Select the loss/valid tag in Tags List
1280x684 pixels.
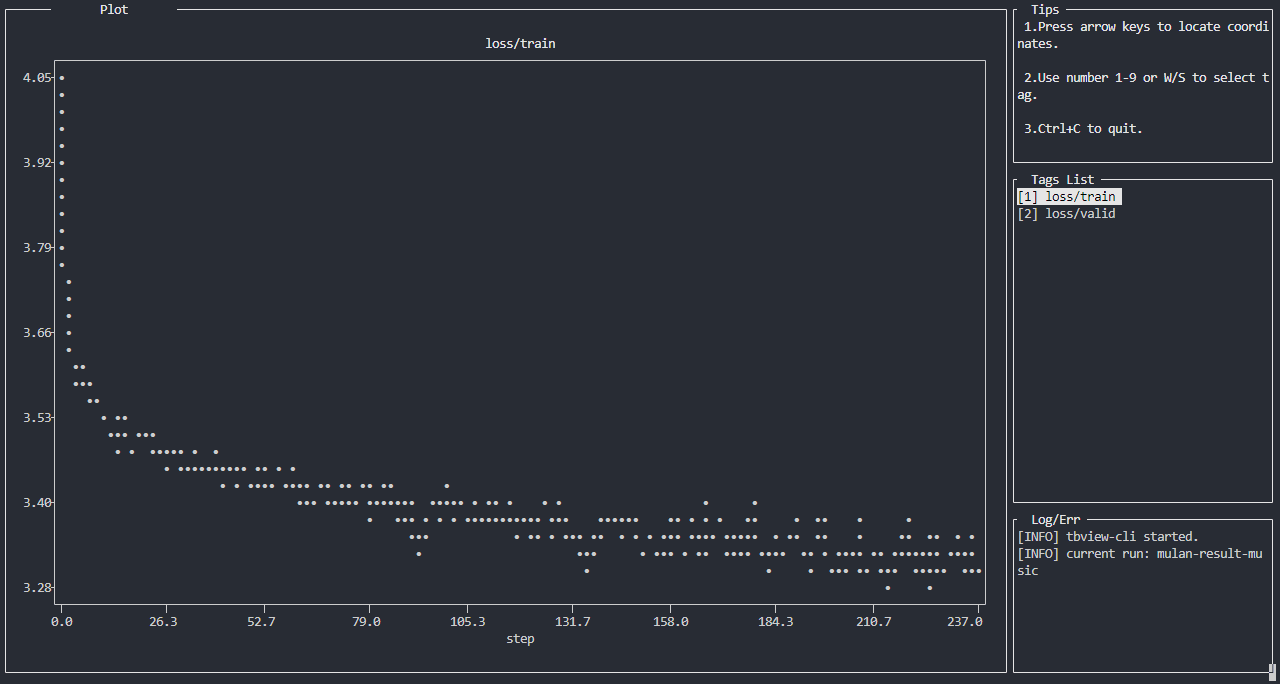pyautogui.click(x=1066, y=214)
